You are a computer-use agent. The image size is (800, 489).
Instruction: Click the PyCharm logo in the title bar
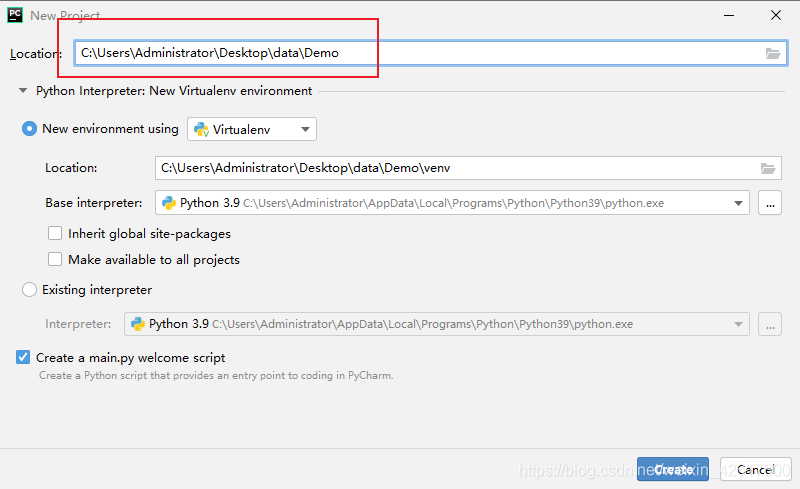point(15,15)
